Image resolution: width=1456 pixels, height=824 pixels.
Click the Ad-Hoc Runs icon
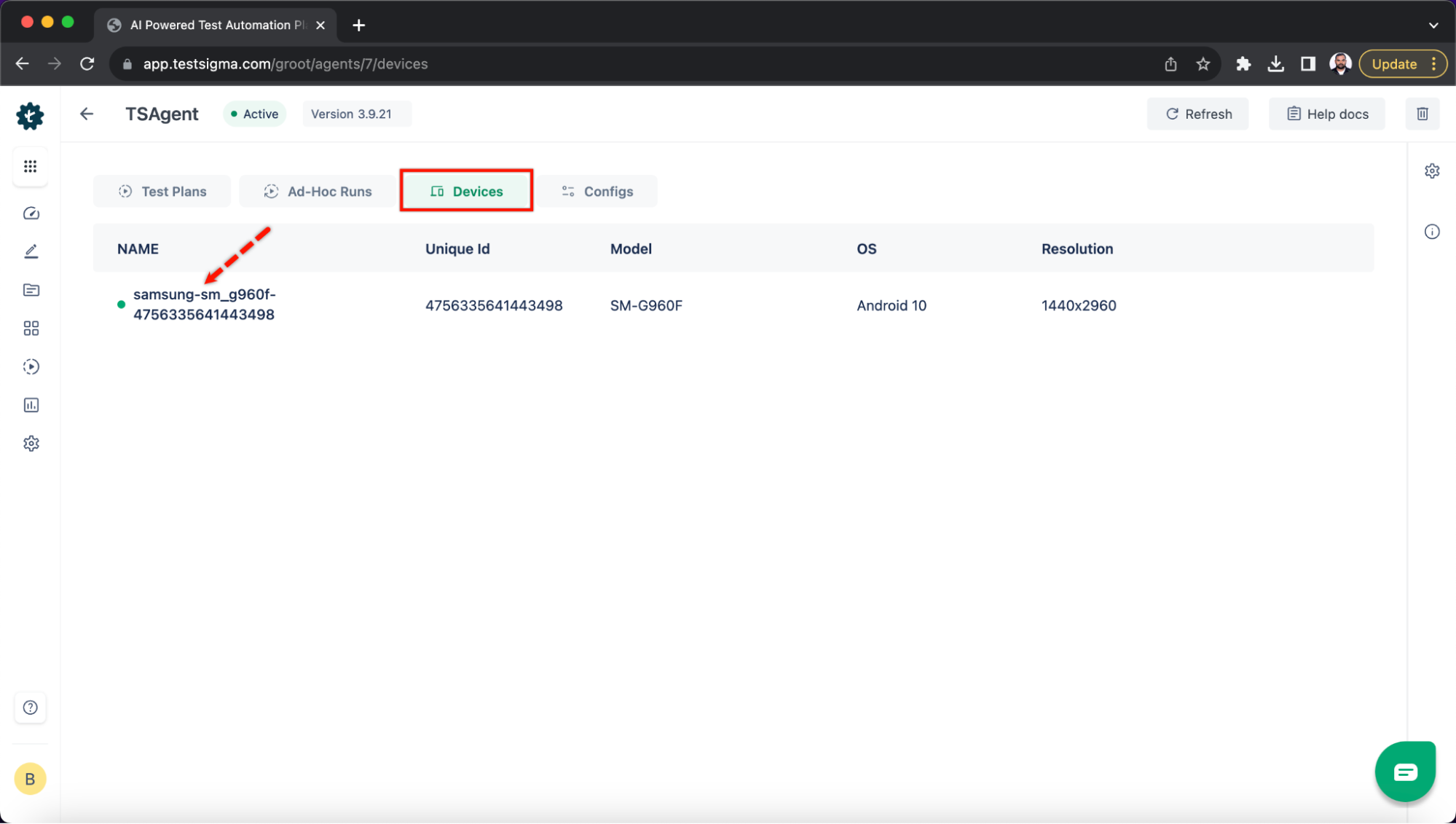click(x=271, y=191)
